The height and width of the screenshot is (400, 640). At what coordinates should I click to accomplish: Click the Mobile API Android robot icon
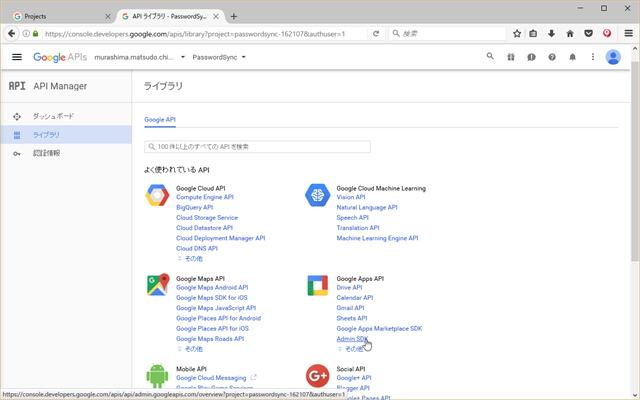(157, 376)
